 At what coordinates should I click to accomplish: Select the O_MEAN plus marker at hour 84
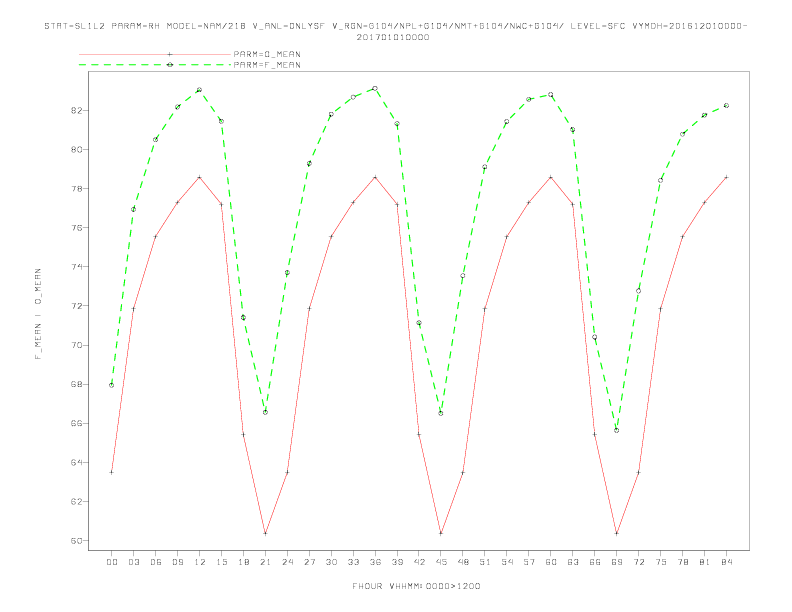pos(727,177)
